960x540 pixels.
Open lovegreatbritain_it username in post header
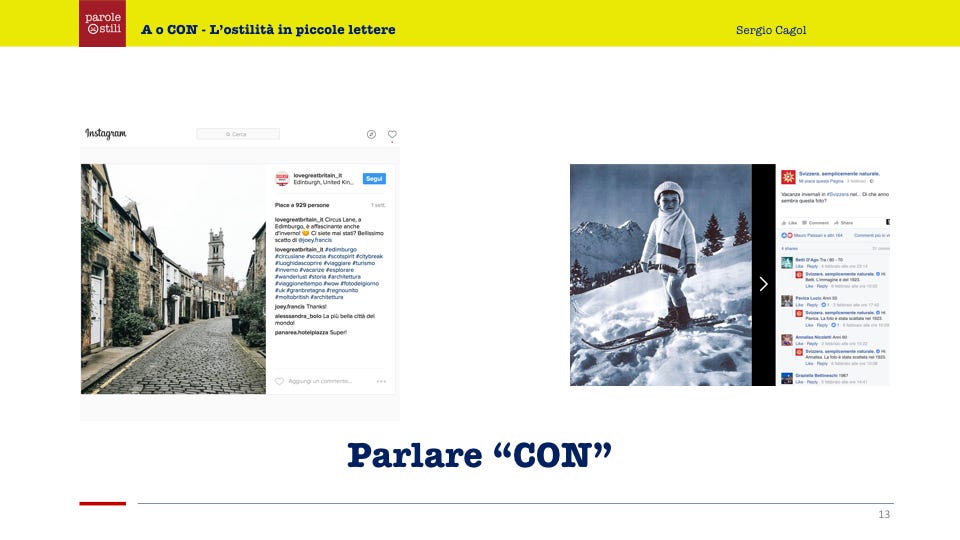(317, 176)
